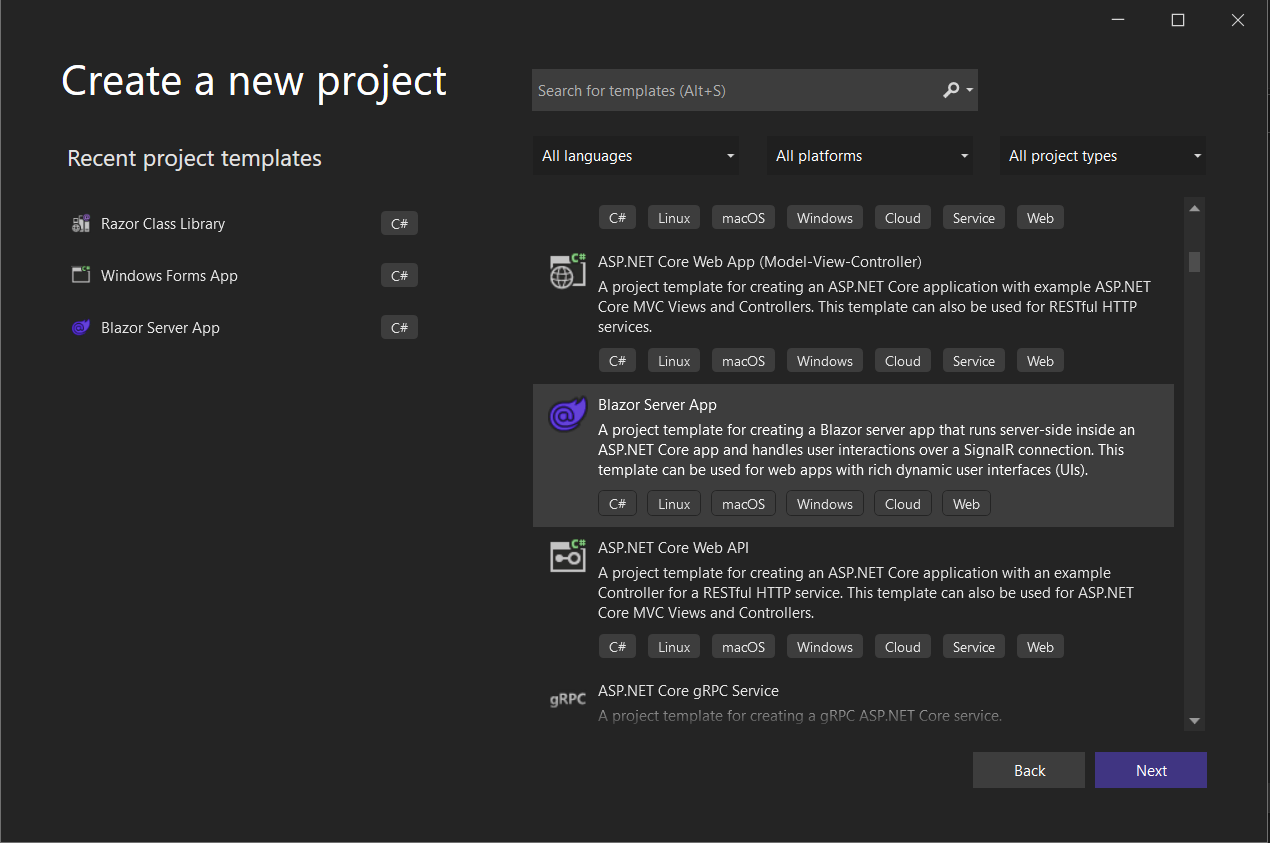Click the Web tag on the Blazor Server App
This screenshot has height=843, width=1270.
(965, 503)
